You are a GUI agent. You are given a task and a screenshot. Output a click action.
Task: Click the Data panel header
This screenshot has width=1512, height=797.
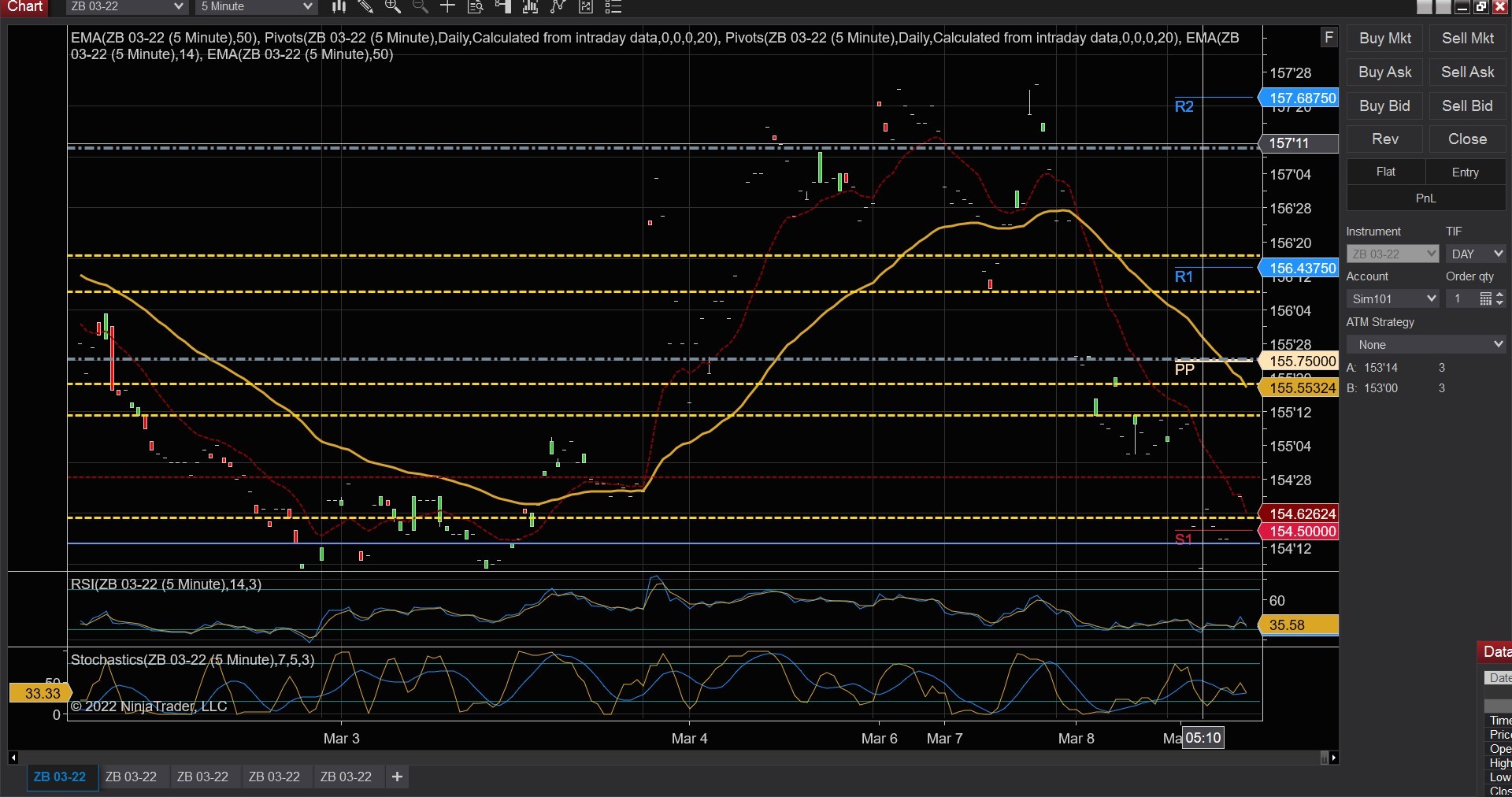click(x=1495, y=651)
